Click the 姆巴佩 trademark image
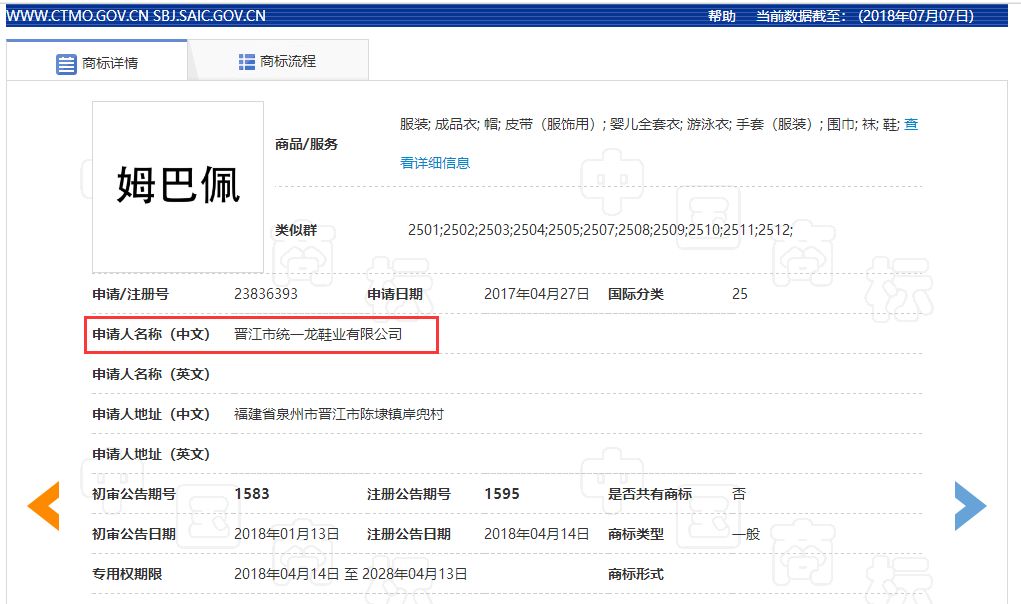 (176, 186)
